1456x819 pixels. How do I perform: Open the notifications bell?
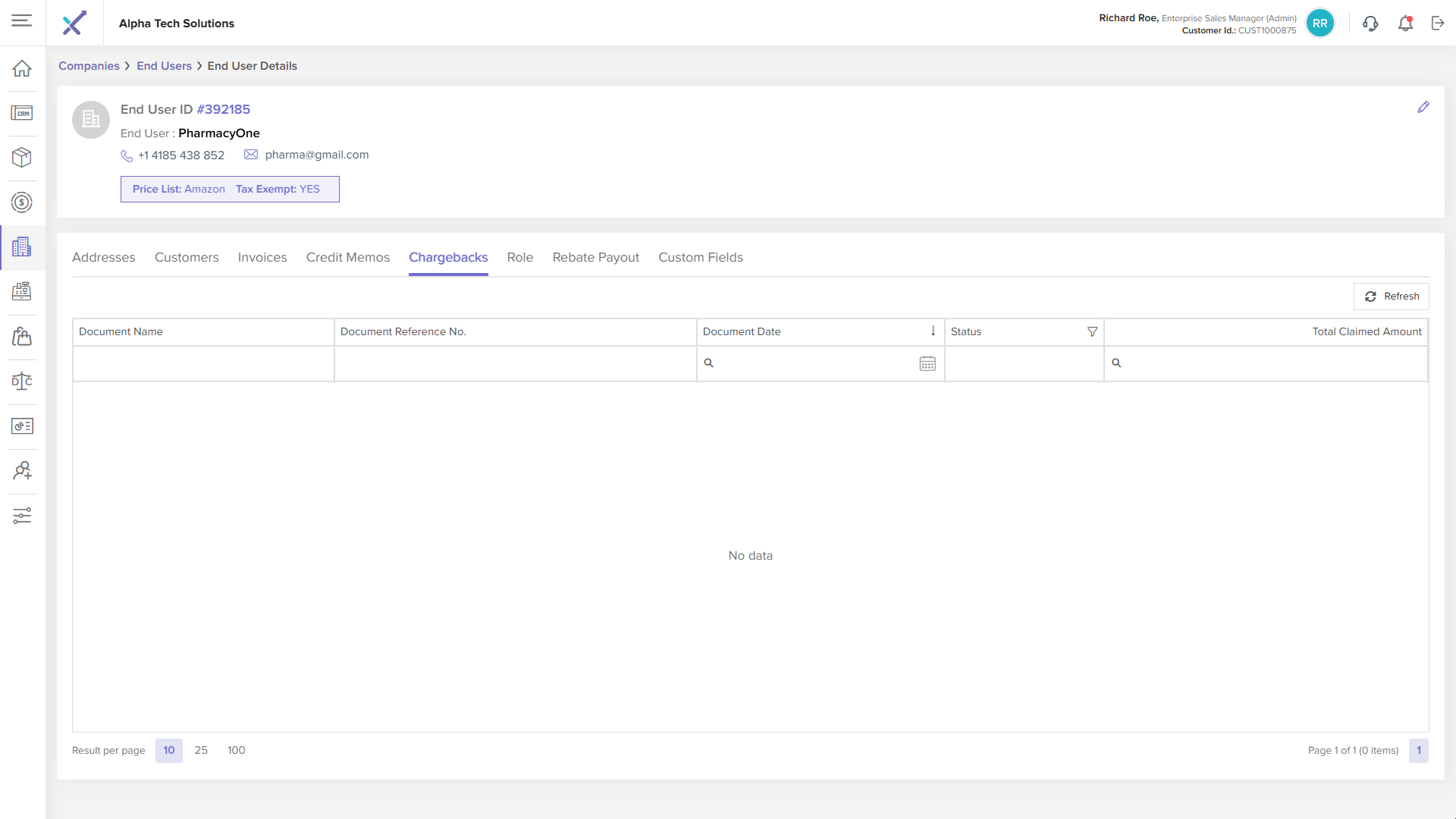pos(1405,24)
